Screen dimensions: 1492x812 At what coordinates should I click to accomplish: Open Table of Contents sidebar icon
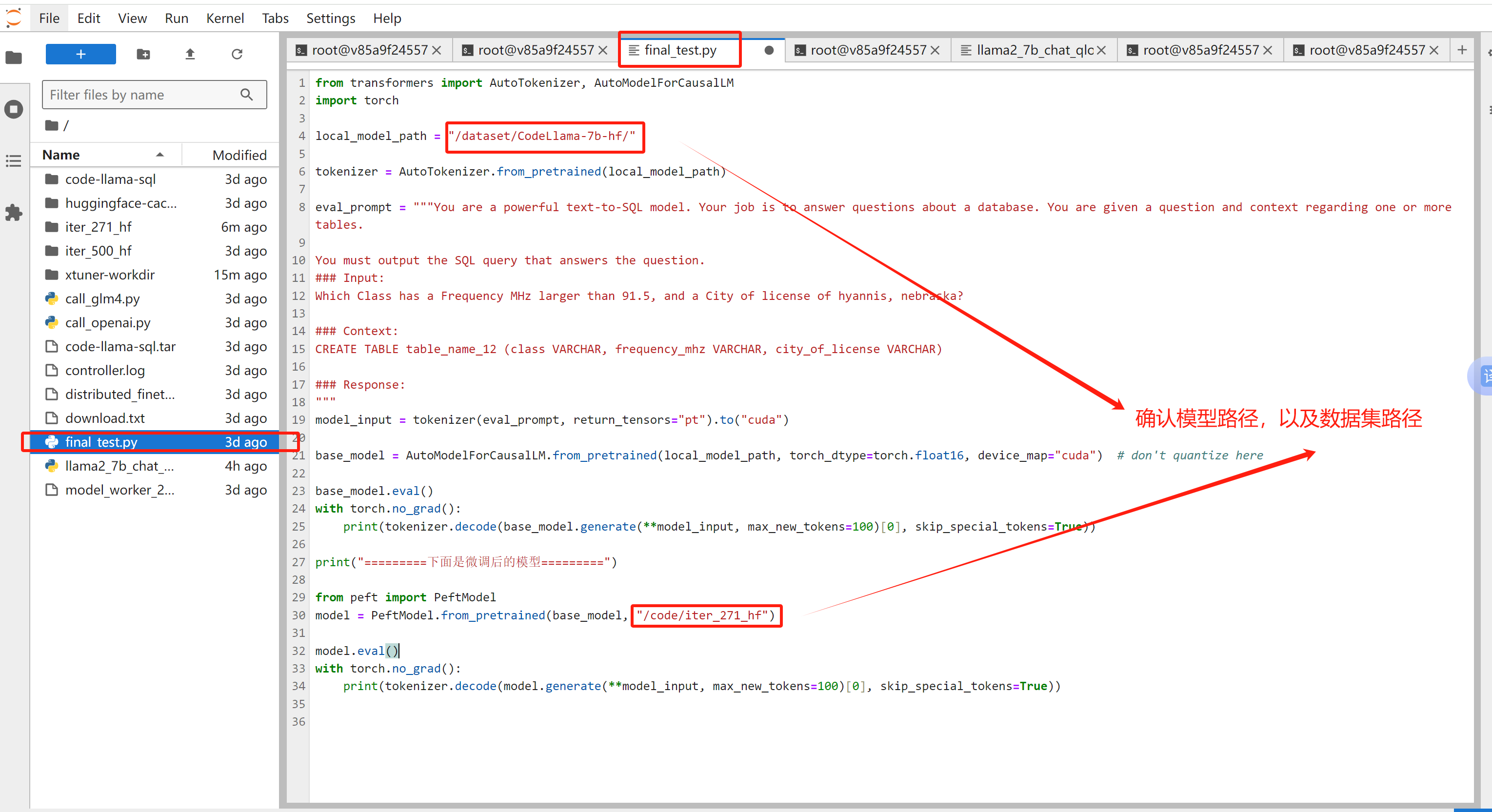[x=14, y=161]
